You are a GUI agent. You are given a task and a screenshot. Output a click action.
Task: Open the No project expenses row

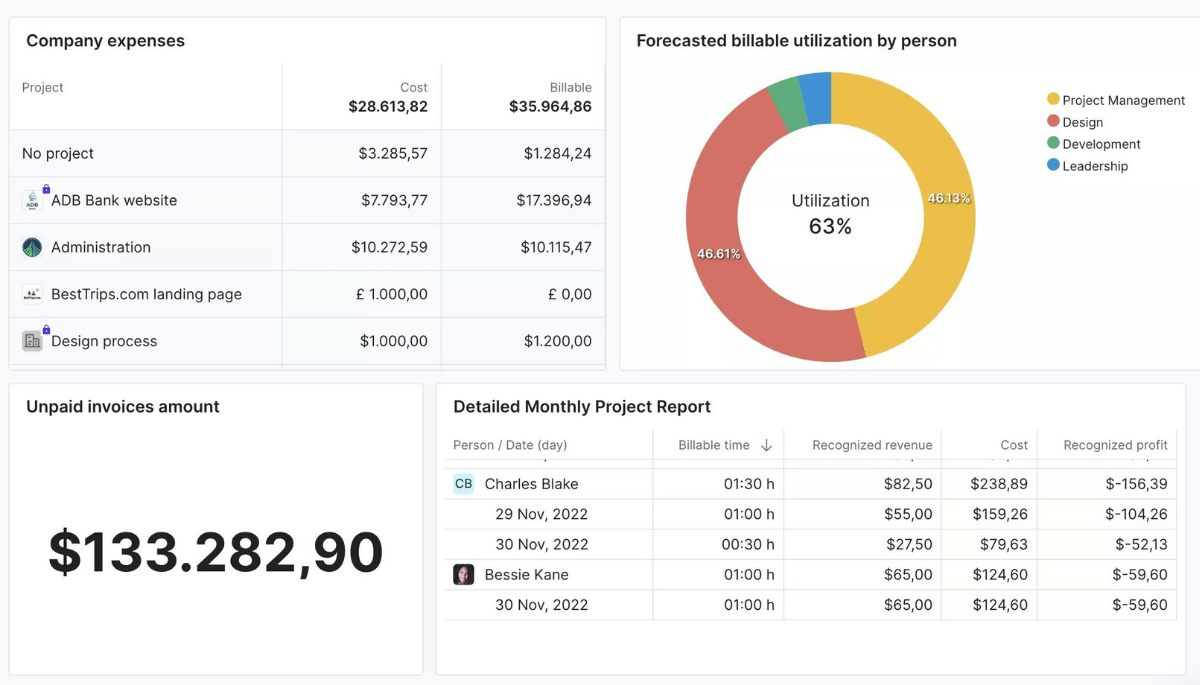point(58,154)
